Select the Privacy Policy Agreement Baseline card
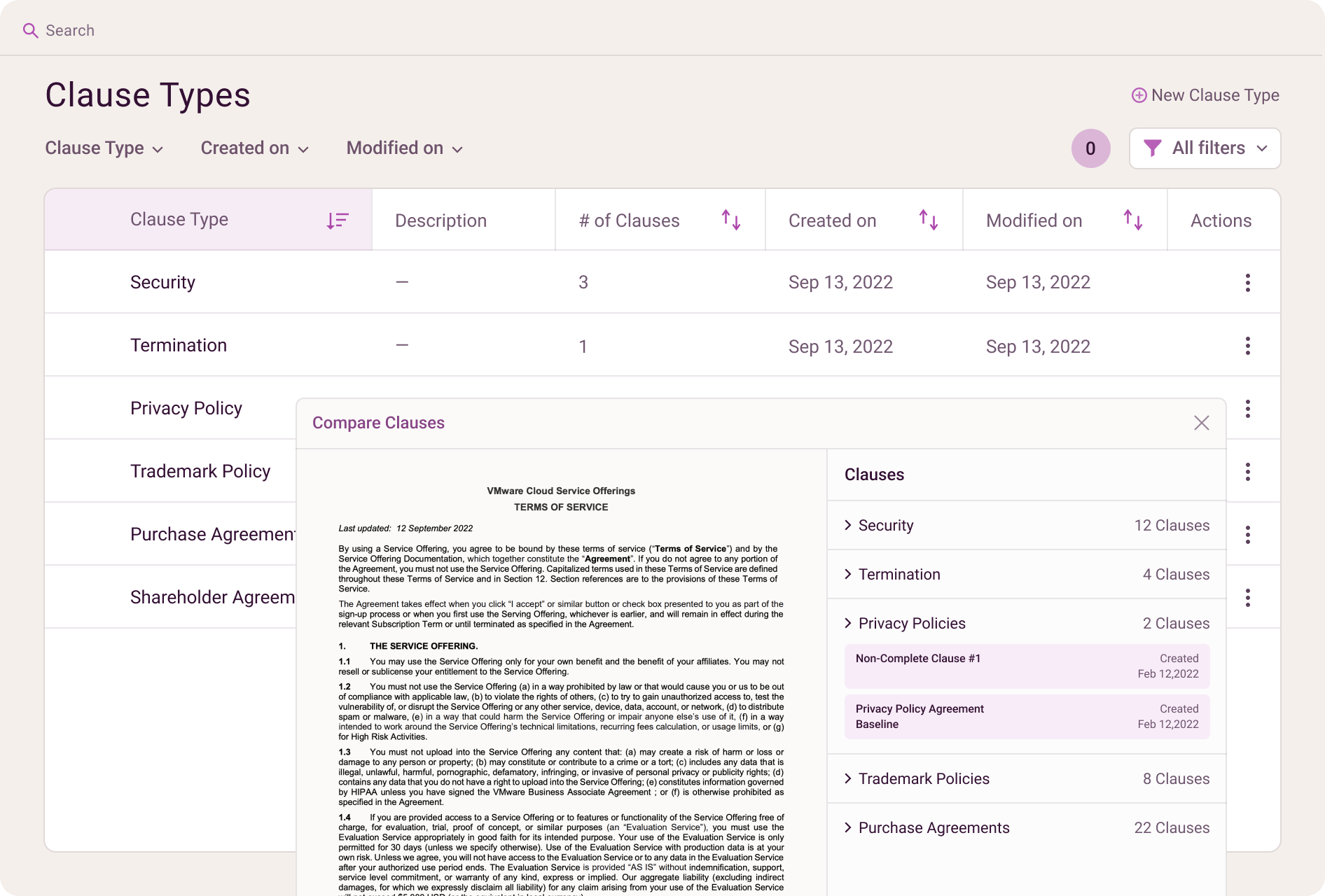 (x=1027, y=716)
